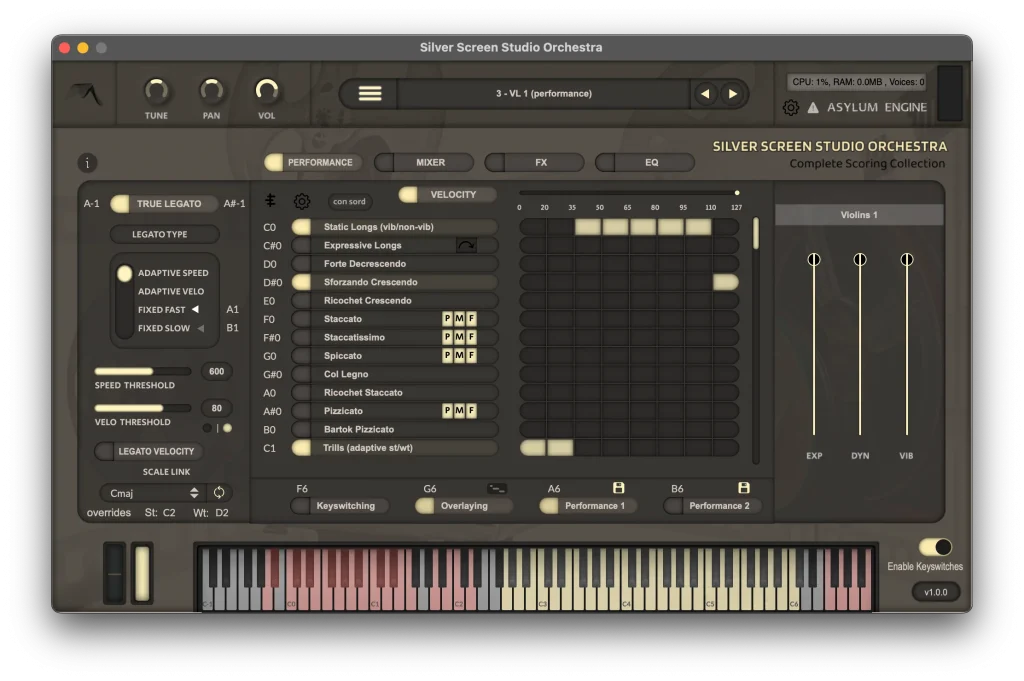
Task: Select the F dynamic for Spiccato
Action: pyautogui.click(x=471, y=355)
